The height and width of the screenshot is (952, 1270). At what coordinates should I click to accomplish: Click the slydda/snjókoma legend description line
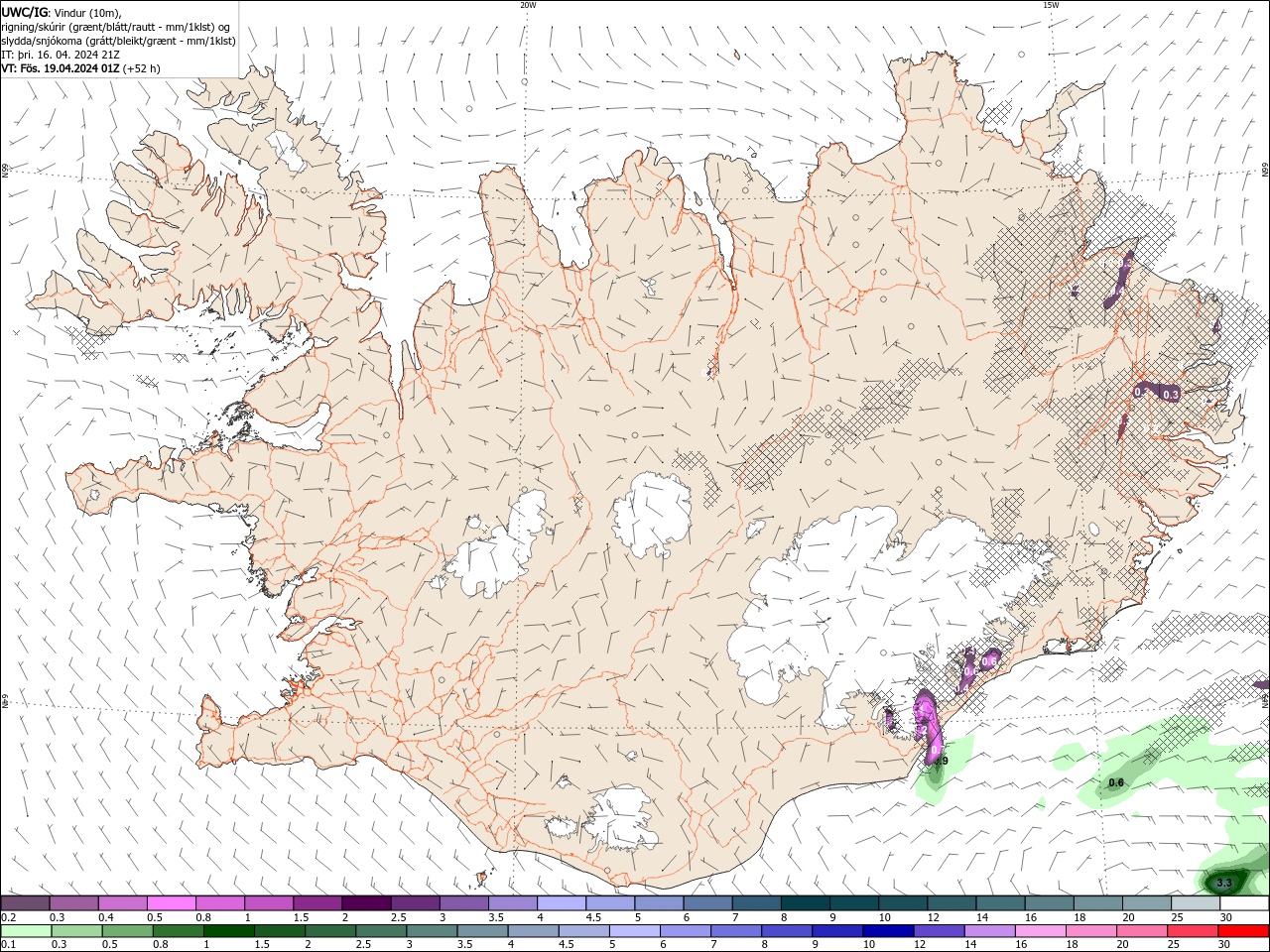coord(118,41)
